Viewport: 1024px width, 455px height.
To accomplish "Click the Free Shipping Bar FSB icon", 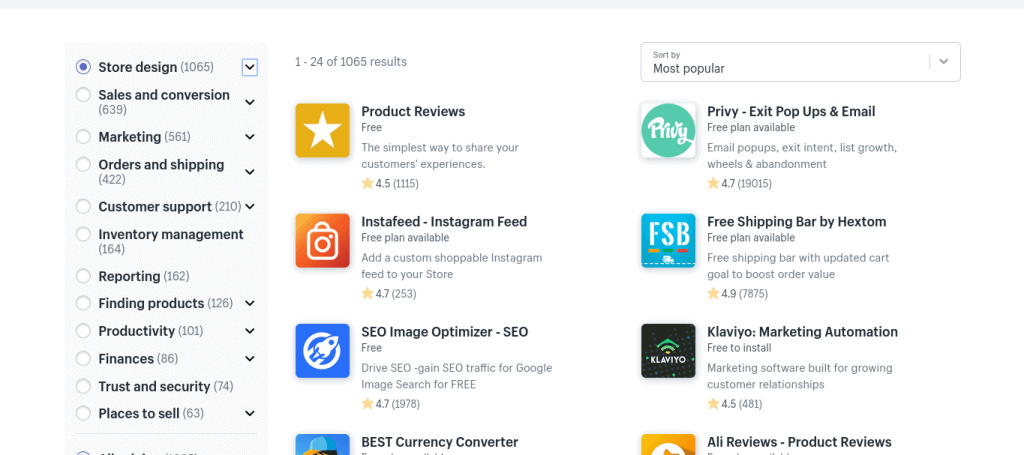I will tap(668, 240).
